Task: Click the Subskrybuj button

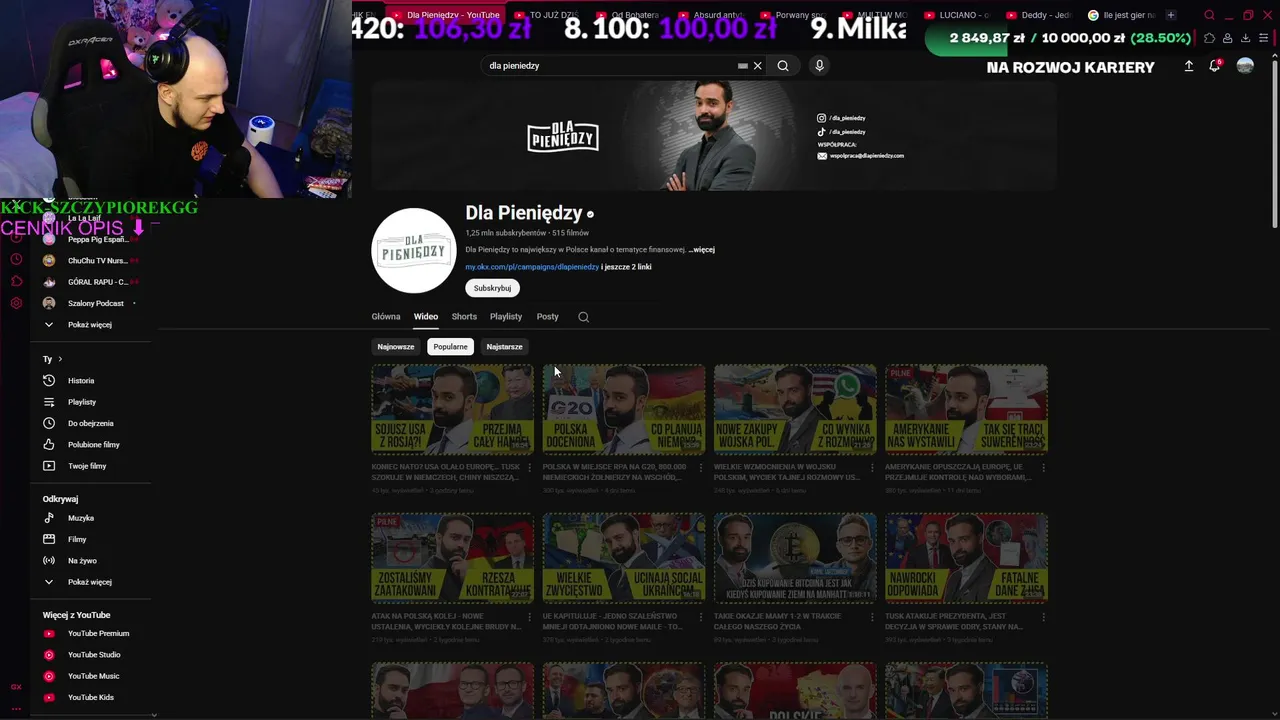Action: tap(492, 288)
